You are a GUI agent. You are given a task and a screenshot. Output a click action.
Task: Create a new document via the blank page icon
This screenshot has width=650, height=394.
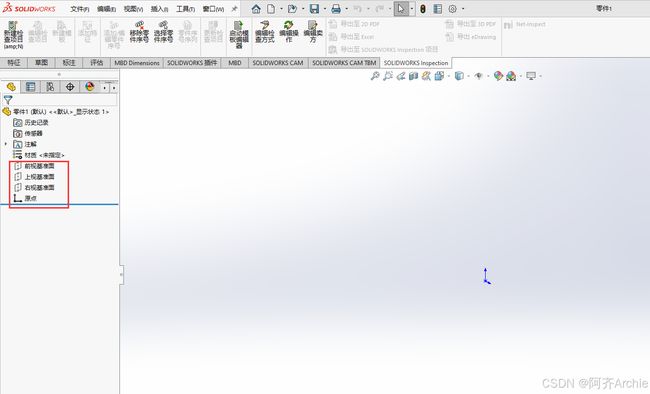(271, 9)
